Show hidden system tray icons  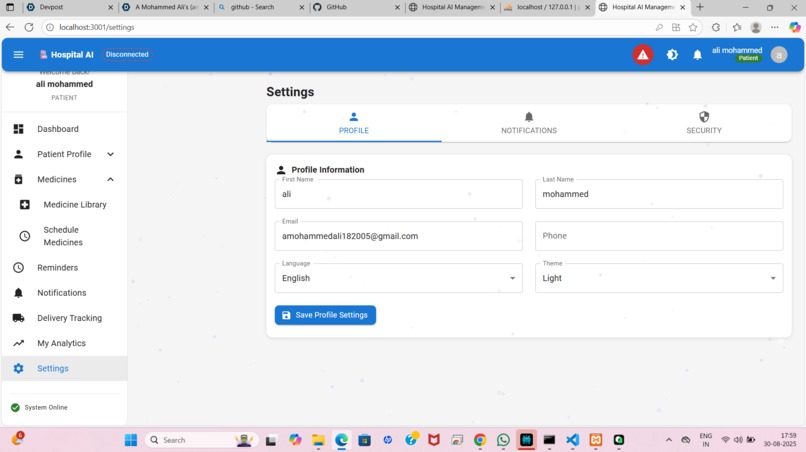click(669, 440)
